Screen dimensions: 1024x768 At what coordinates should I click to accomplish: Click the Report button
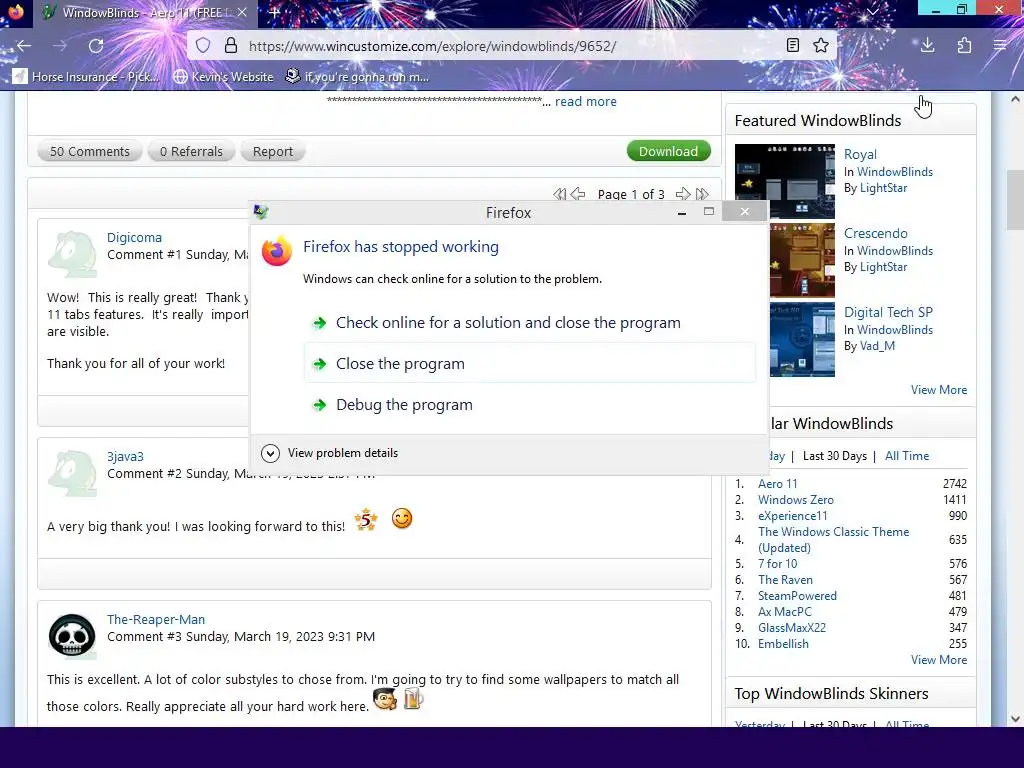272,152
